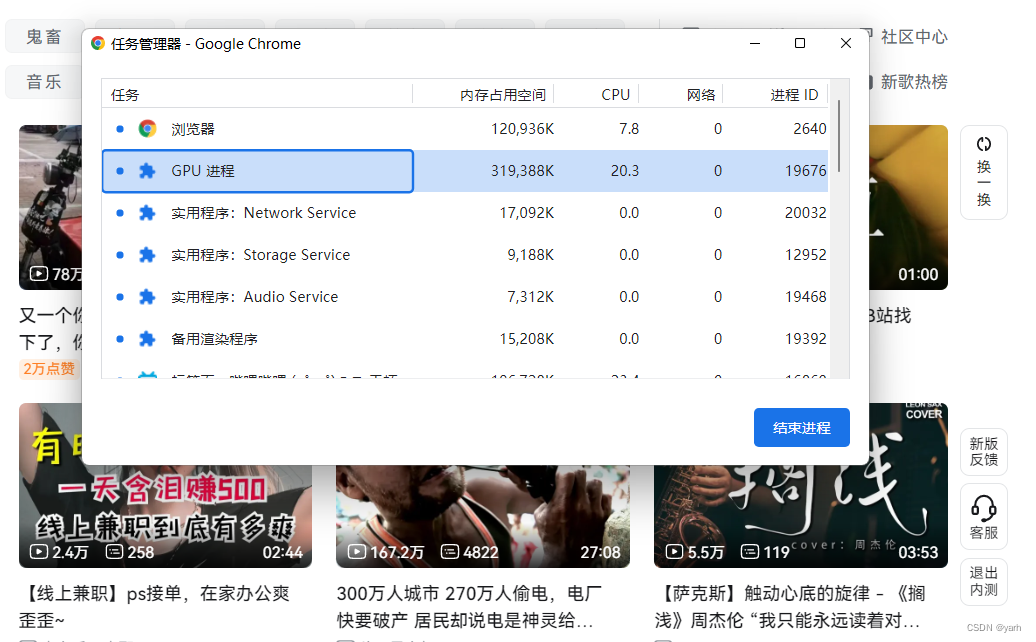Close the Task Manager window
1036x642 pixels.
point(846,44)
